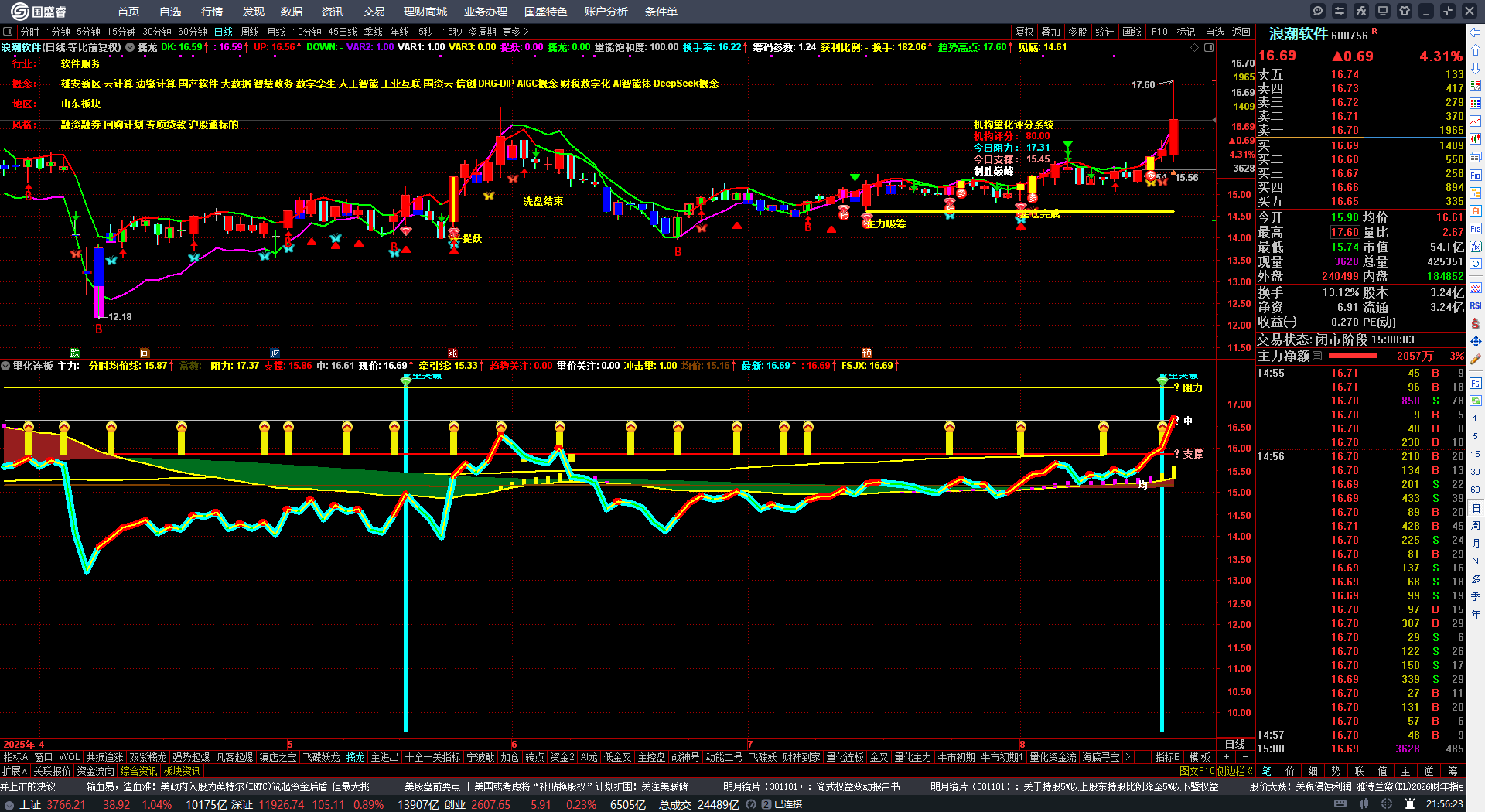1485x812 pixels.
Task: Click the blue four-way move arrows icon
Action: [1476, 341]
